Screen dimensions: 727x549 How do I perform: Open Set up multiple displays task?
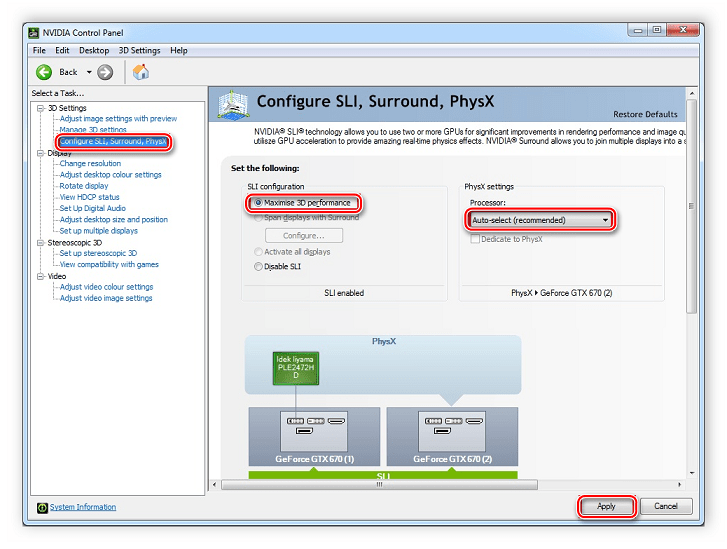pyautogui.click(x=99, y=231)
